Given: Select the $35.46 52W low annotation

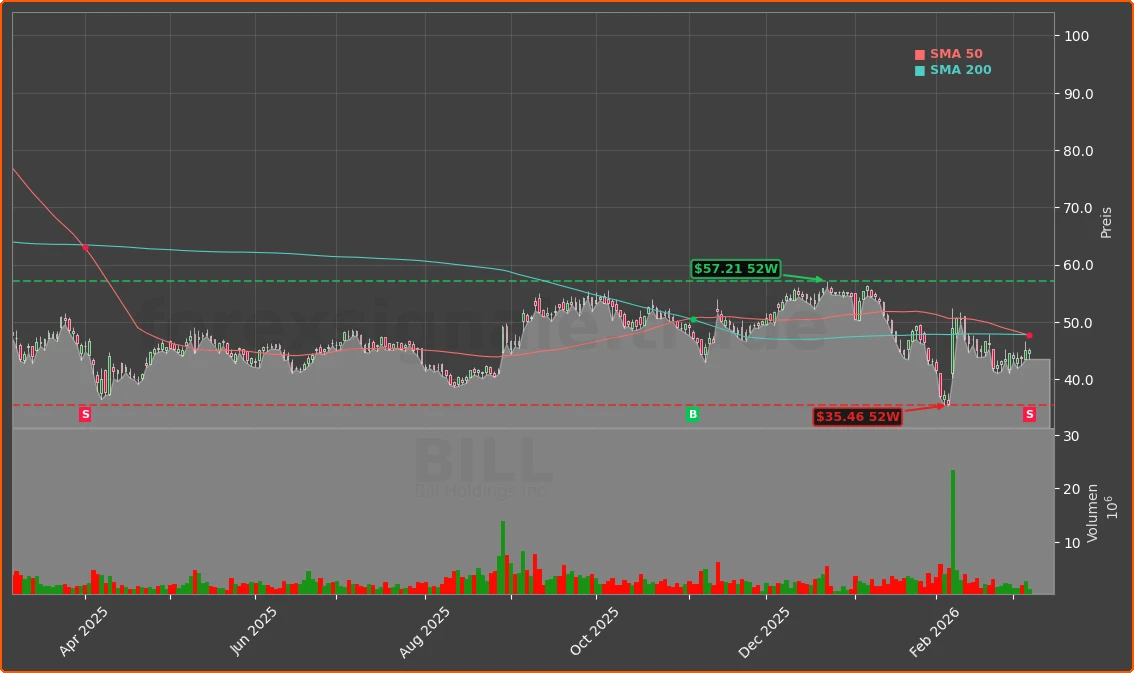Looking at the screenshot, I should (857, 417).
